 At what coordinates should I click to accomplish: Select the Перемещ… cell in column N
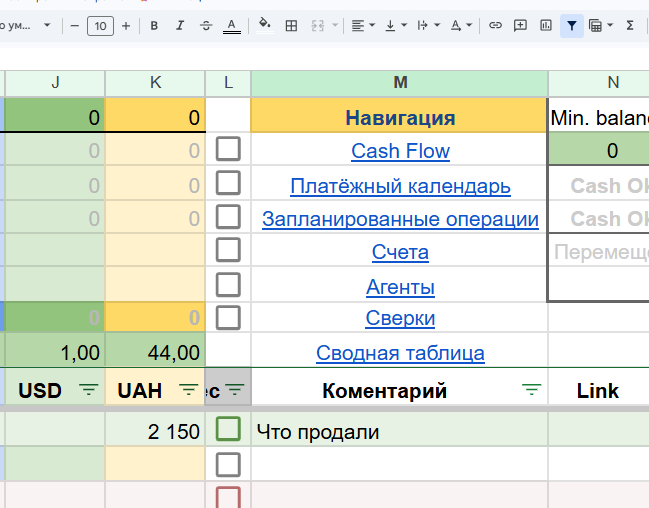(x=600, y=250)
